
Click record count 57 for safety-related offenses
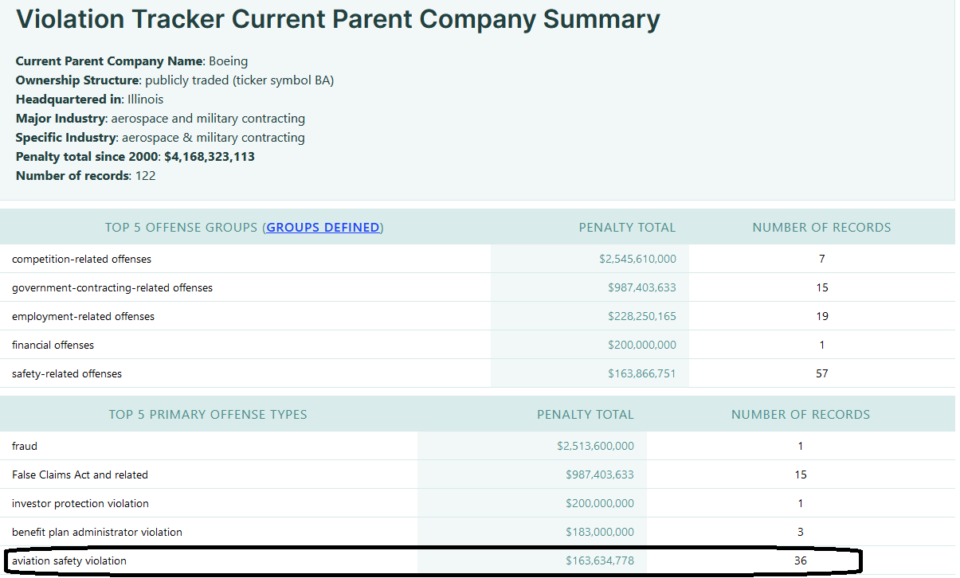pos(821,374)
